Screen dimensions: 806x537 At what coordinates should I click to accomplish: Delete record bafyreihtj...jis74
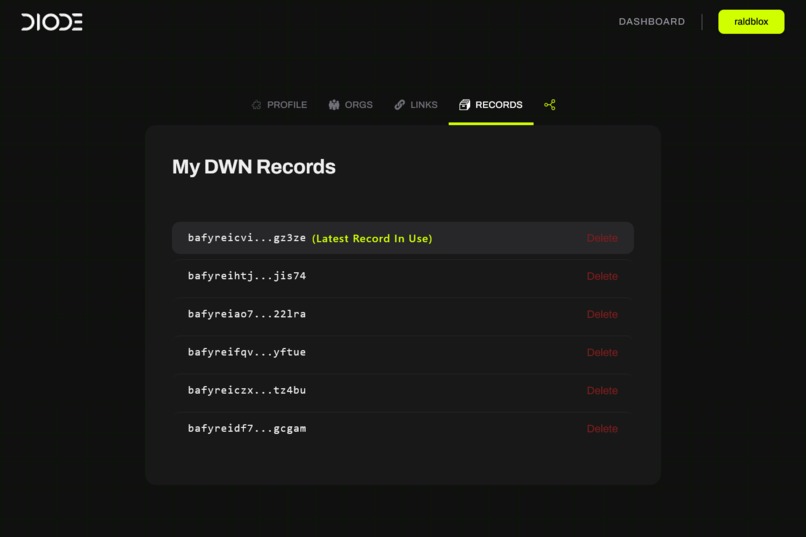click(602, 276)
